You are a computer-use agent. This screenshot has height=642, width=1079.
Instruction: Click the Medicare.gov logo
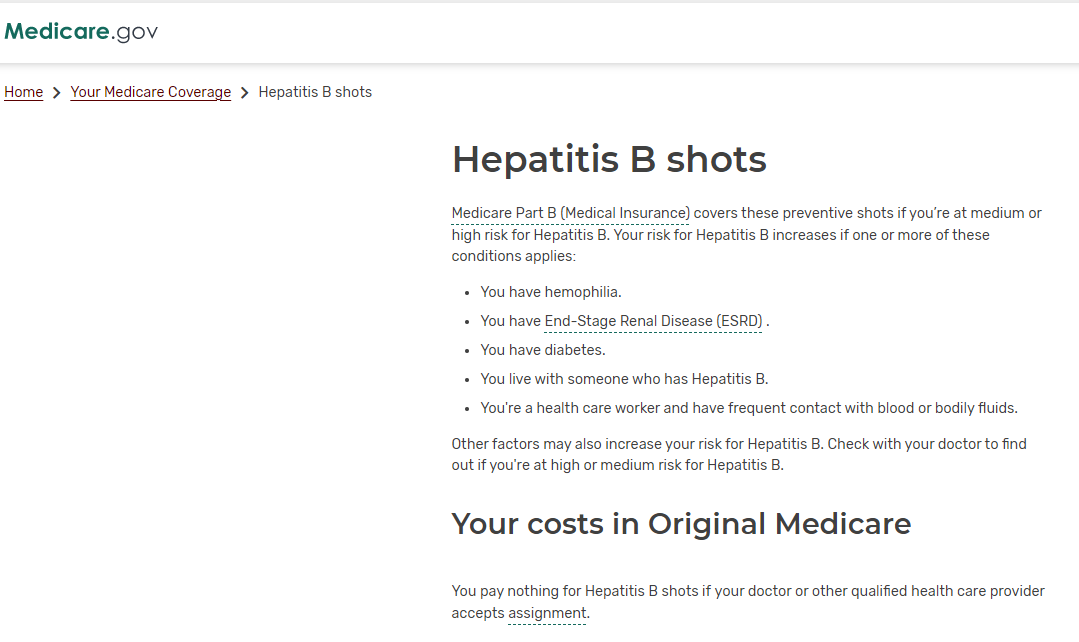tap(80, 31)
